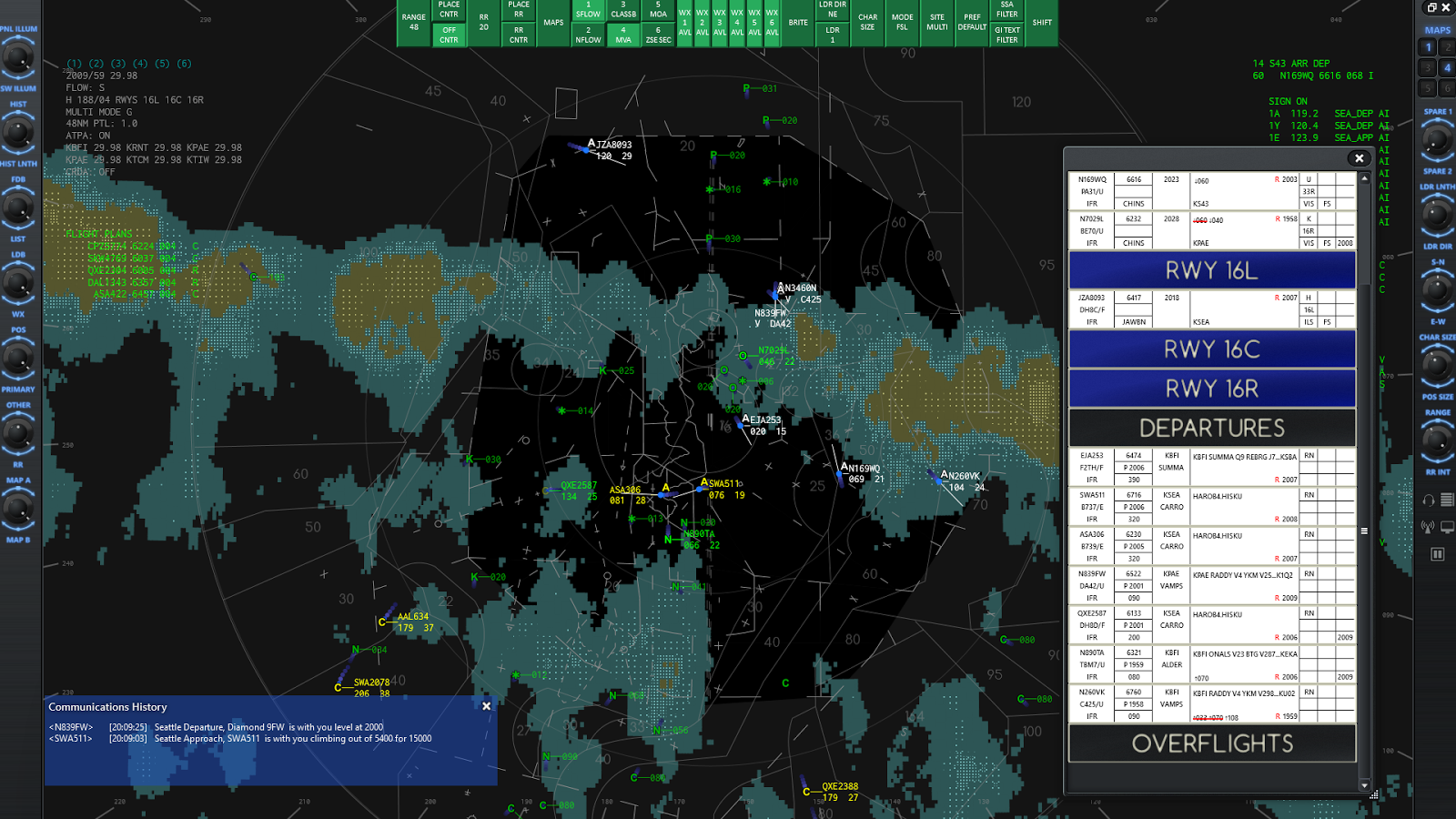1456x819 pixels.
Task: Adjust the PNL ILLUM / SW ILLUM knob
Action: [17, 59]
